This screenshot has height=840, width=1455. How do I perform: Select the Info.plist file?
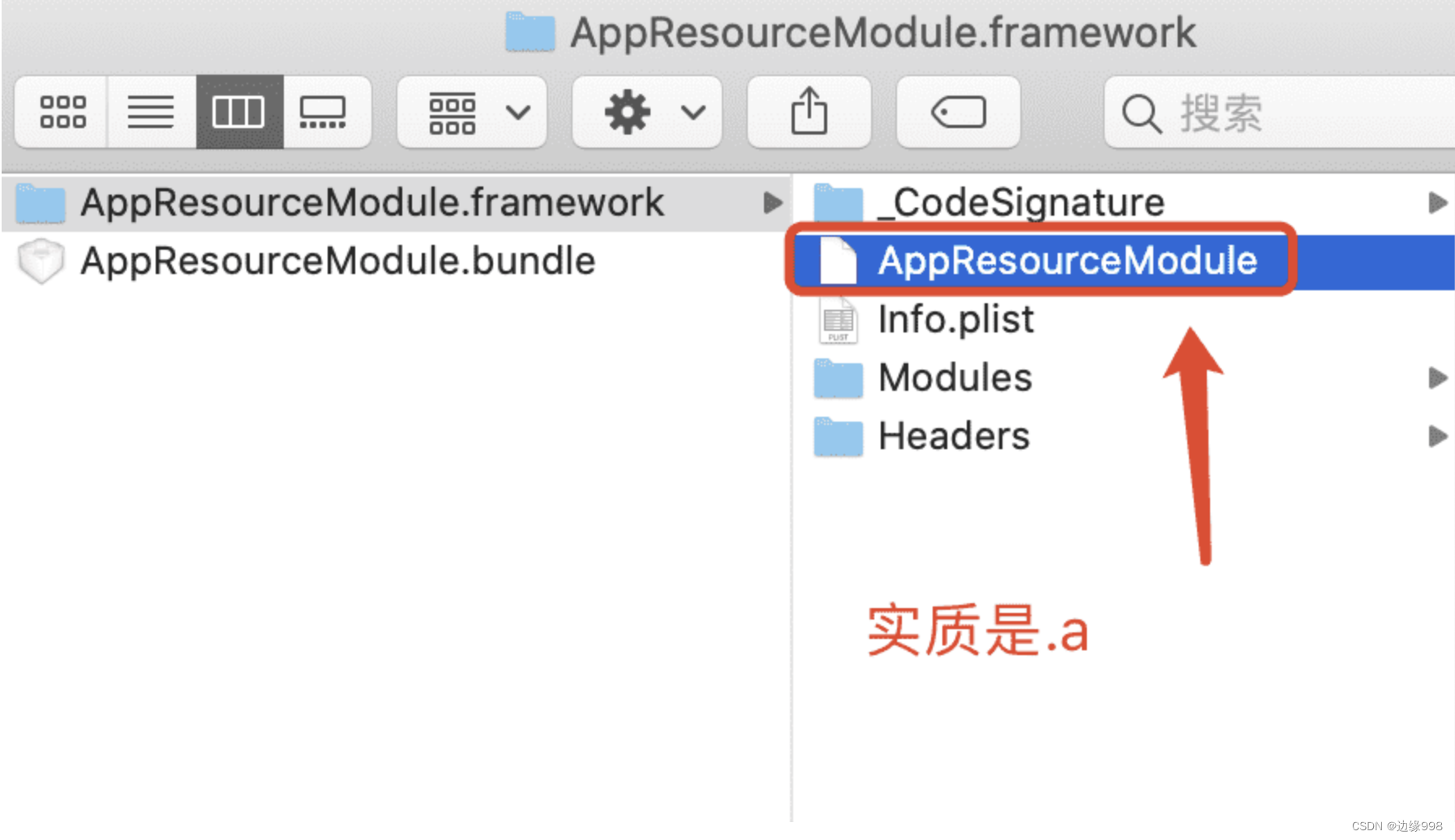[955, 319]
